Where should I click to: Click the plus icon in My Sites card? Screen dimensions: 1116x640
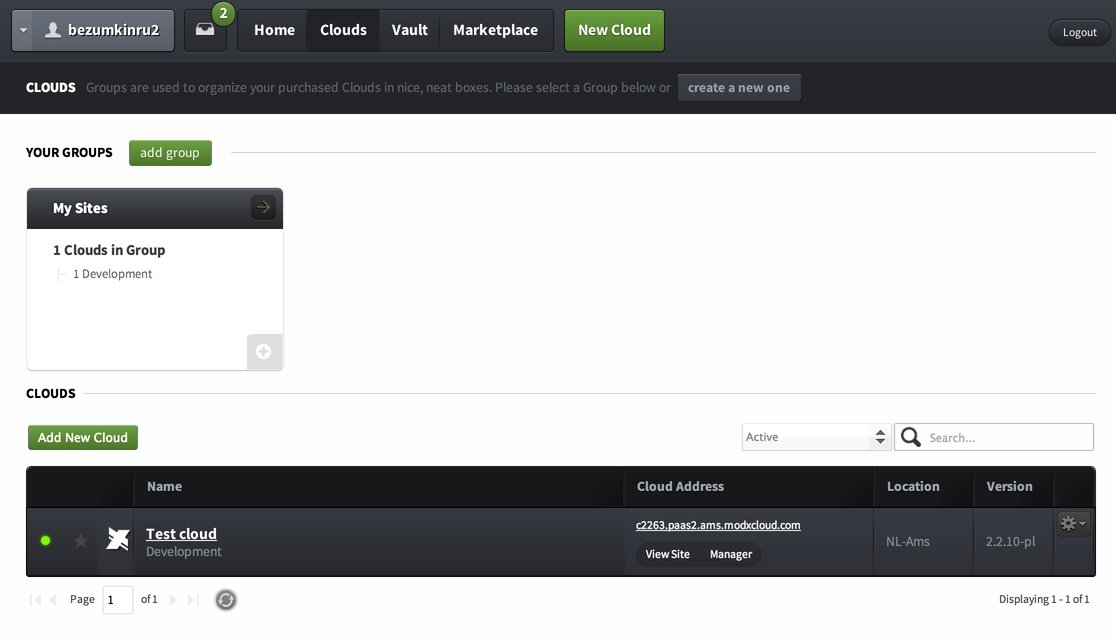click(x=264, y=352)
